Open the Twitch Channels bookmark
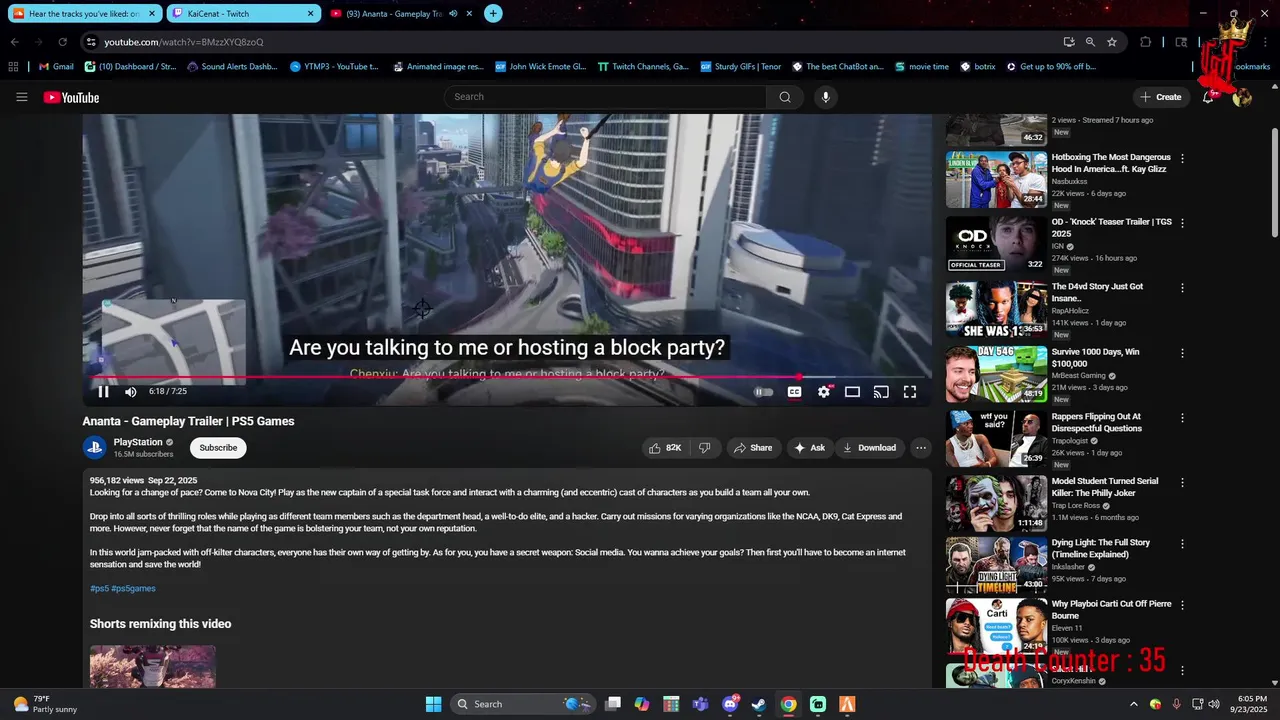The image size is (1280, 720). (643, 67)
